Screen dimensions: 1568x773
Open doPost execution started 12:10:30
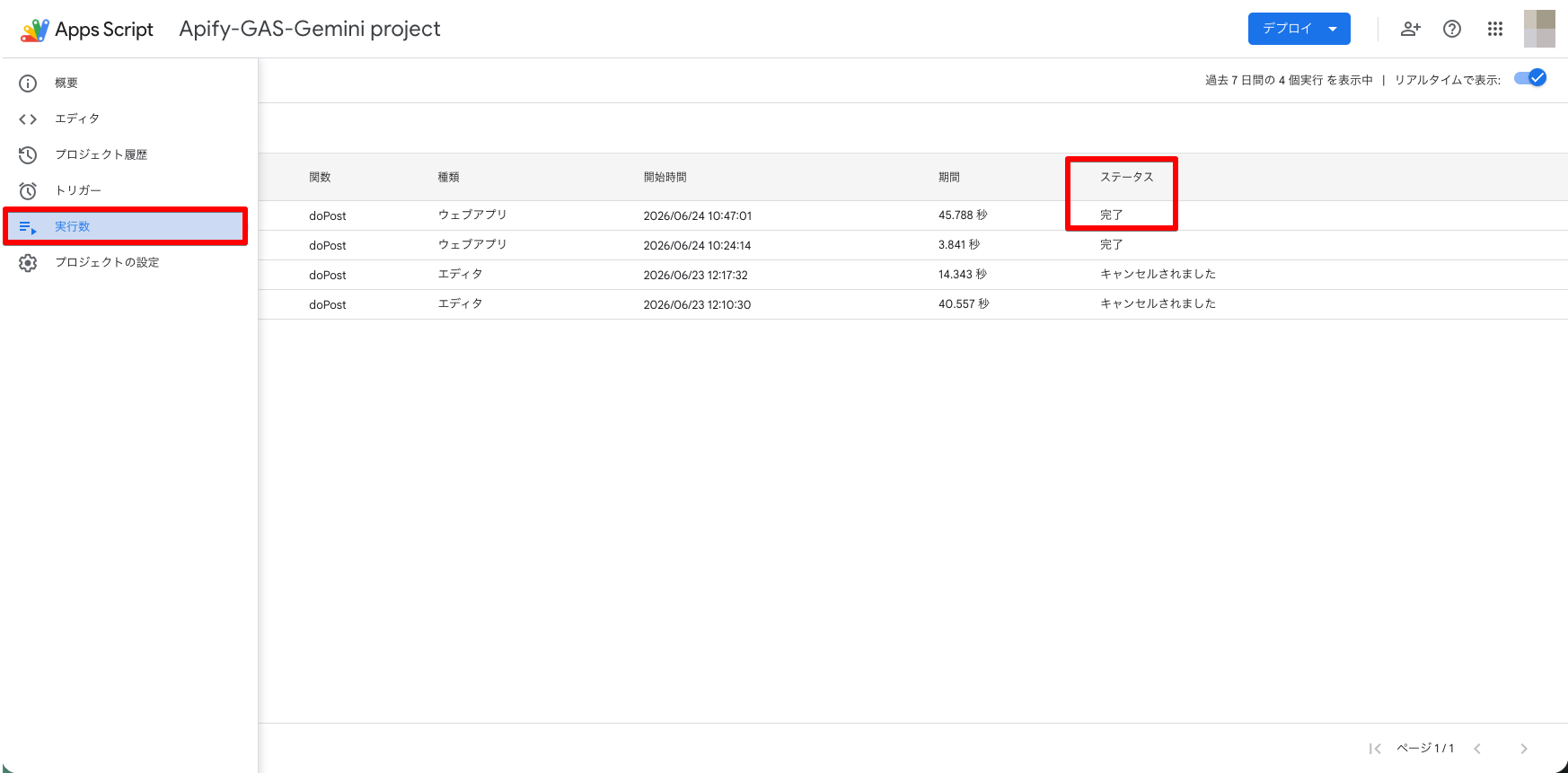point(328,304)
